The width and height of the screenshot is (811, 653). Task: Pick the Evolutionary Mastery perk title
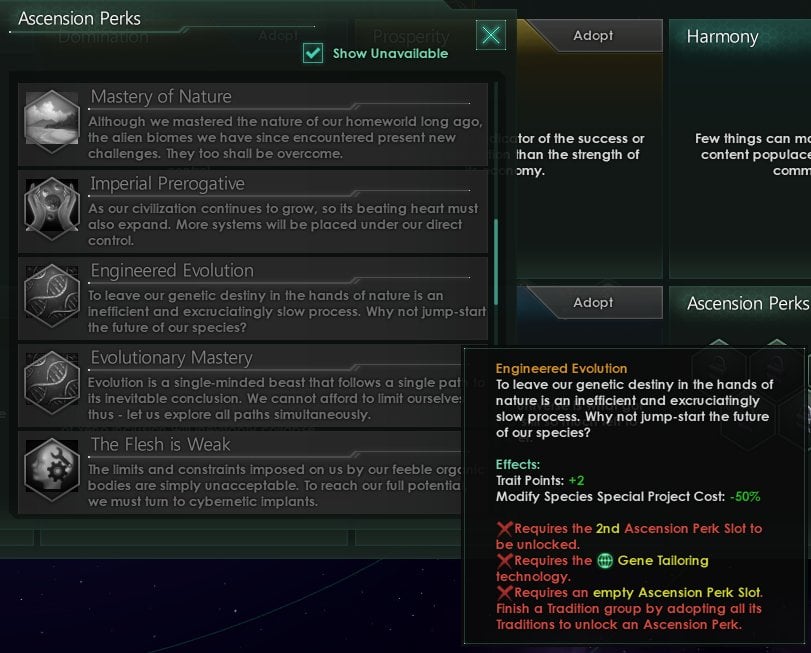[172, 357]
